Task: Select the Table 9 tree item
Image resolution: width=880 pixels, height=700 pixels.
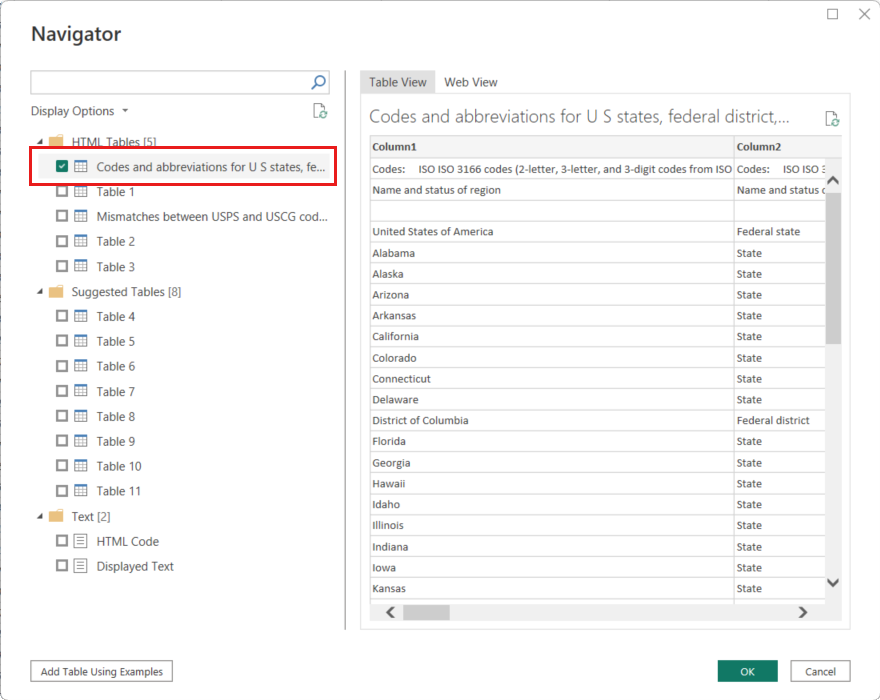Action: tap(116, 441)
